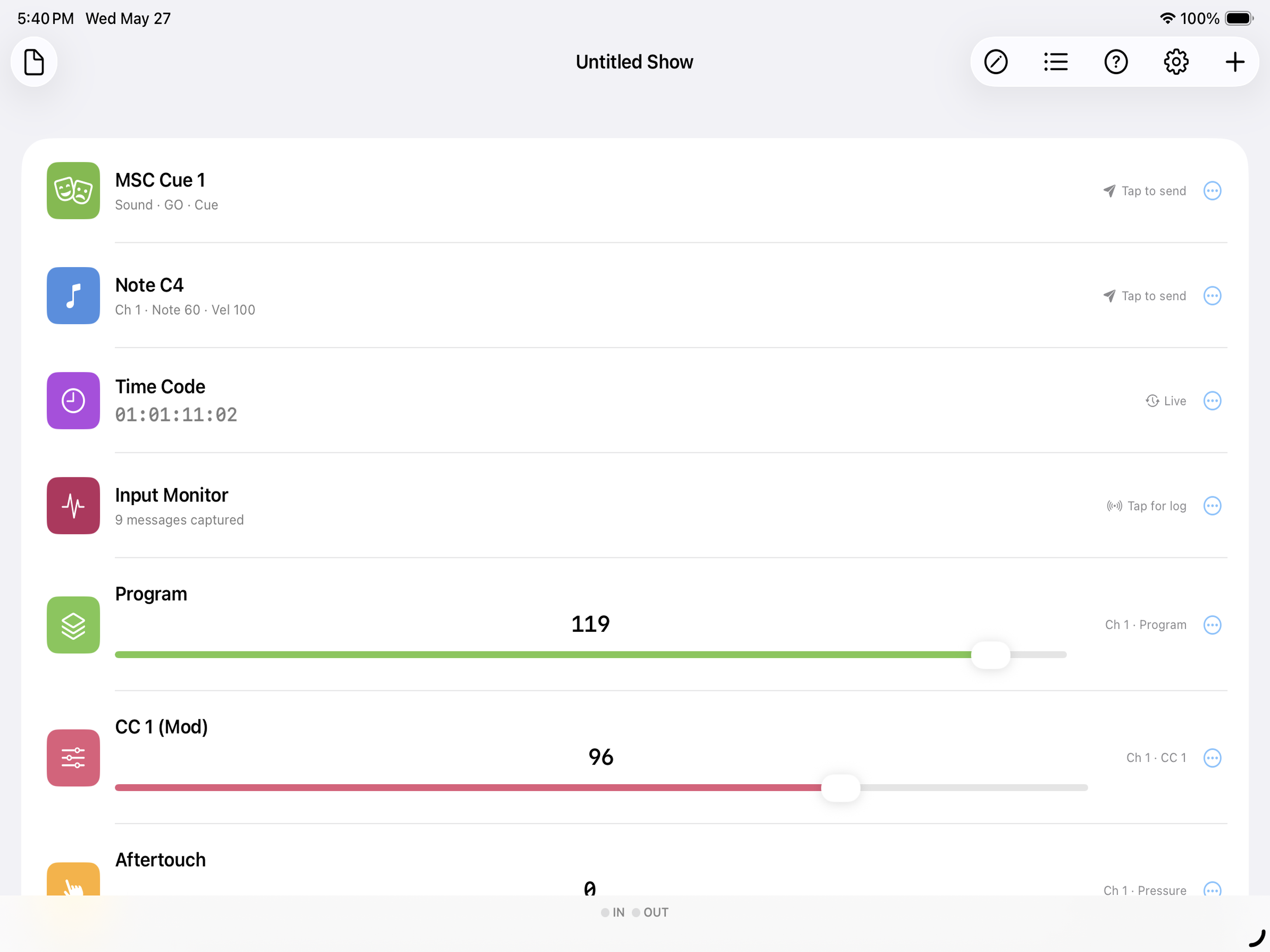Open more options for Note C4
The image size is (1270, 952).
click(1212, 296)
